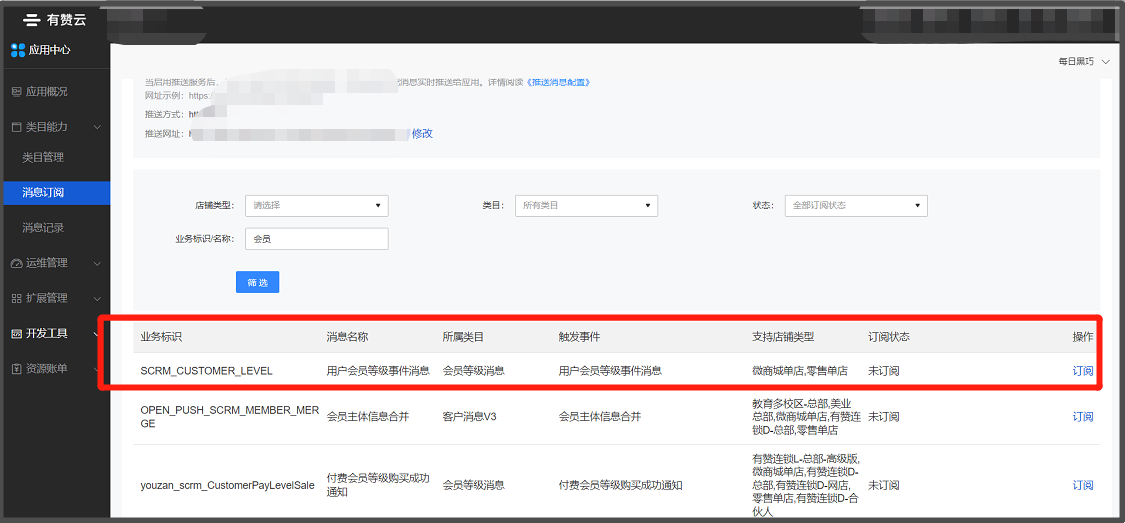Viewport: 1125px width, 523px height.
Task: Click the 应用概况 sidebar icon
Action: [x=17, y=92]
